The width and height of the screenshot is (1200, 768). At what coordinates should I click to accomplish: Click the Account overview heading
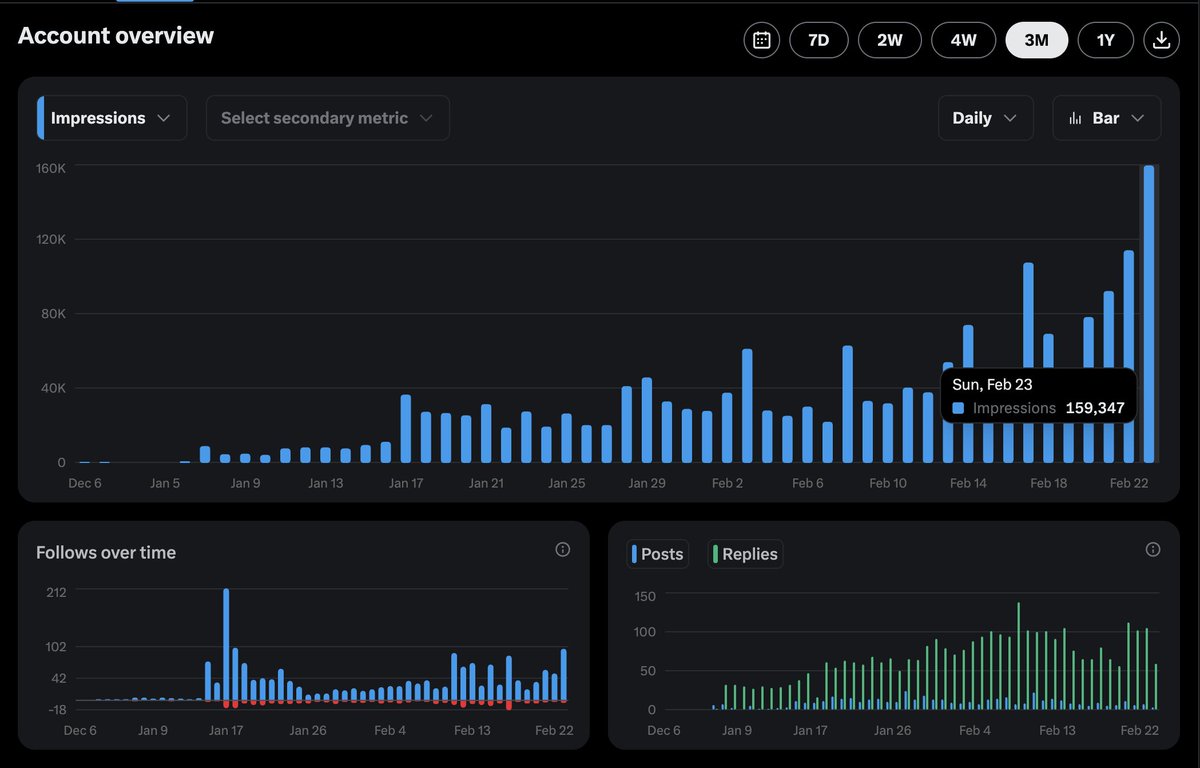[116, 36]
